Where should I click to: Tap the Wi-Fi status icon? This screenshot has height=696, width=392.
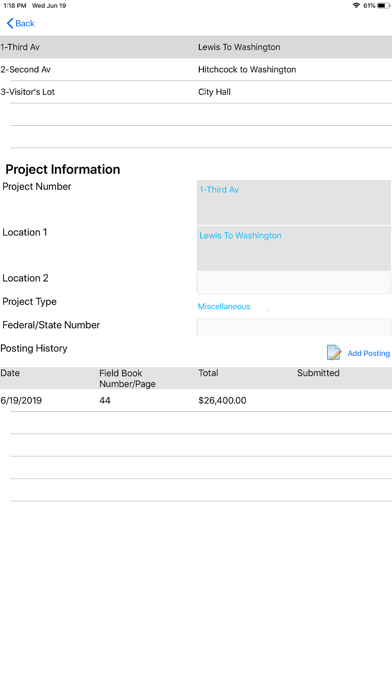(356, 6)
